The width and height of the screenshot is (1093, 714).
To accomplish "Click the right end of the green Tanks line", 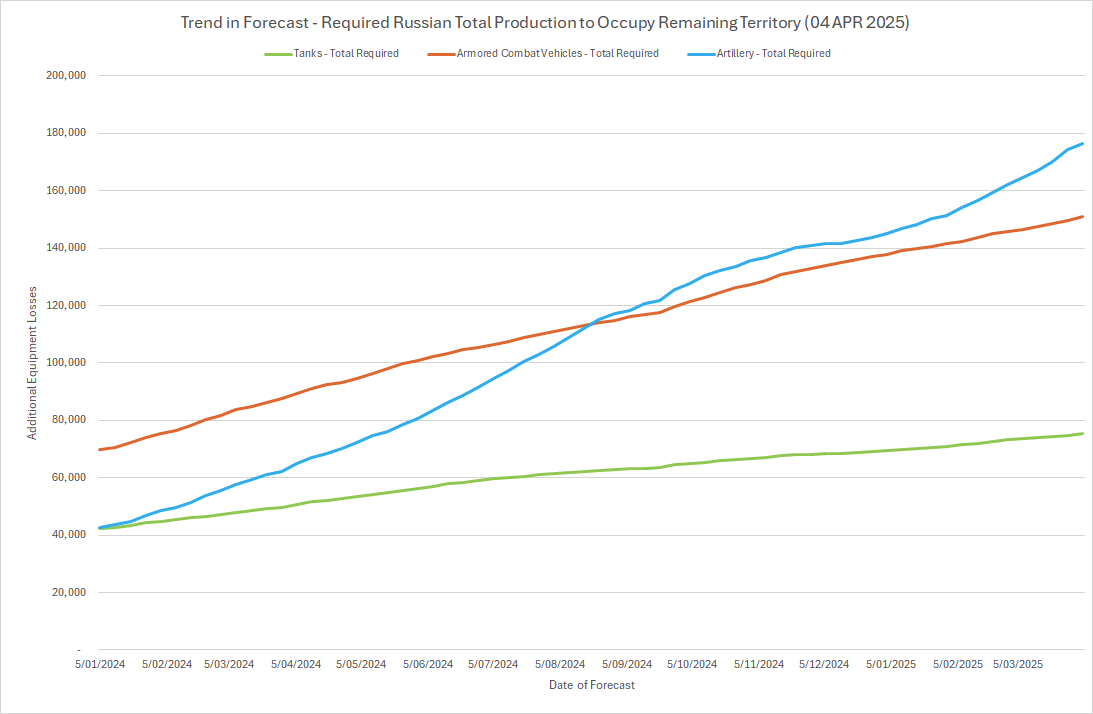I will (x=1083, y=433).
